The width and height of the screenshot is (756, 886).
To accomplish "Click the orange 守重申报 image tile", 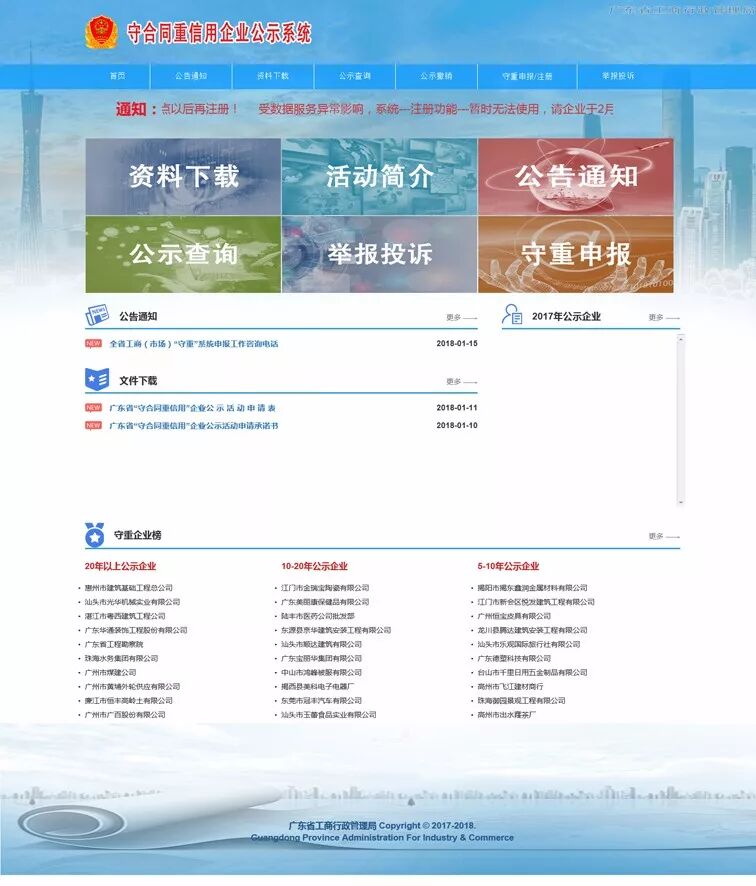I will click(x=576, y=254).
